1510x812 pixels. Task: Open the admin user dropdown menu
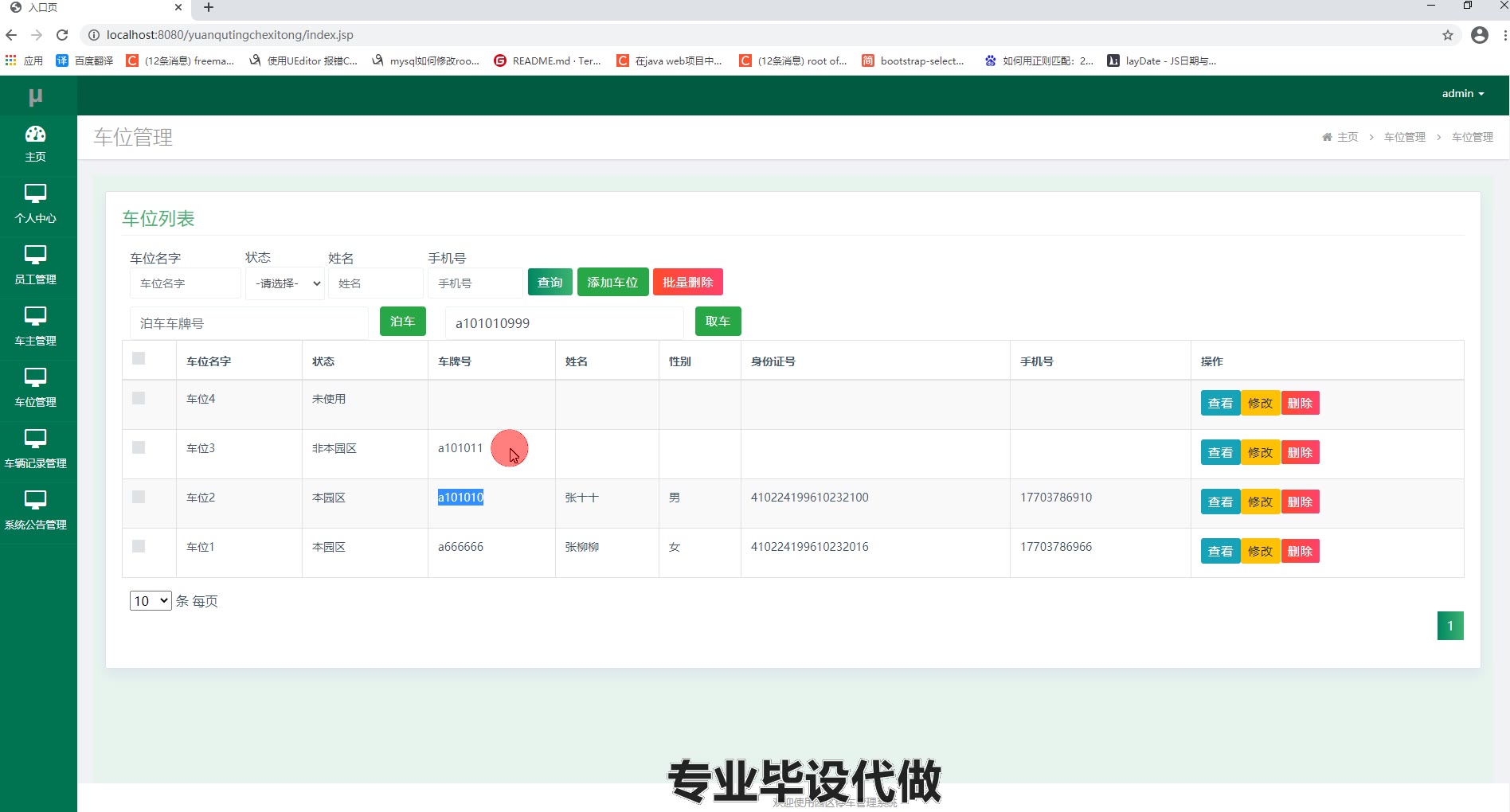coord(1462,94)
